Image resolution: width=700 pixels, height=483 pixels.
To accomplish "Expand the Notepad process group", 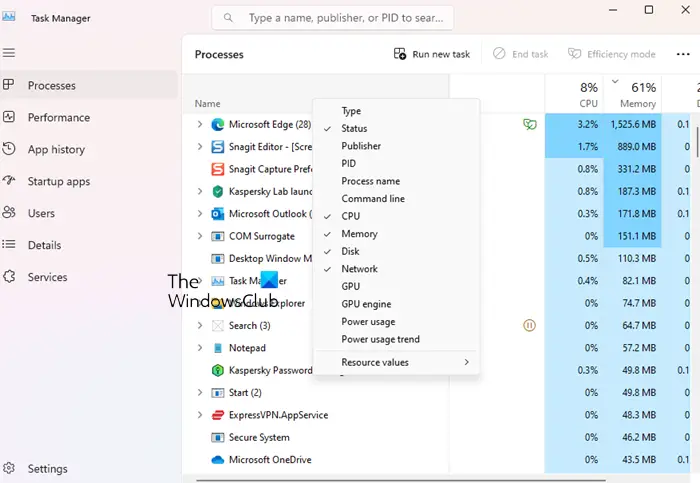I will coord(200,348).
